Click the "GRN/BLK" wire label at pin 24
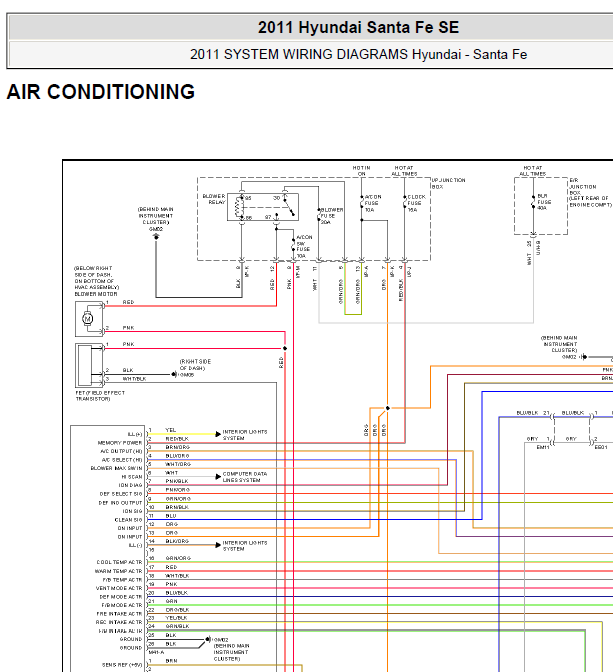The width and height of the screenshot is (613, 672). (x=177, y=626)
